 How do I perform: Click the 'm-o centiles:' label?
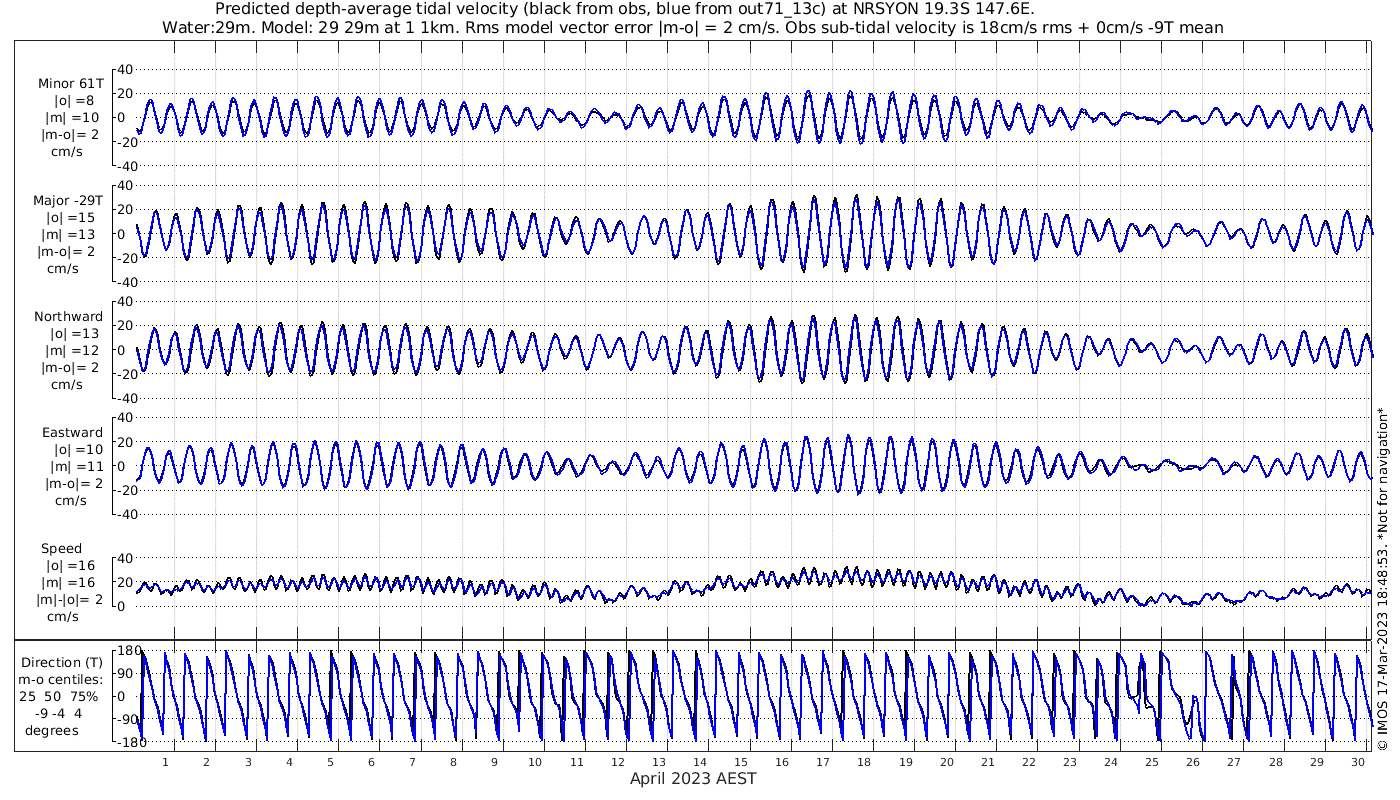click(x=60, y=679)
